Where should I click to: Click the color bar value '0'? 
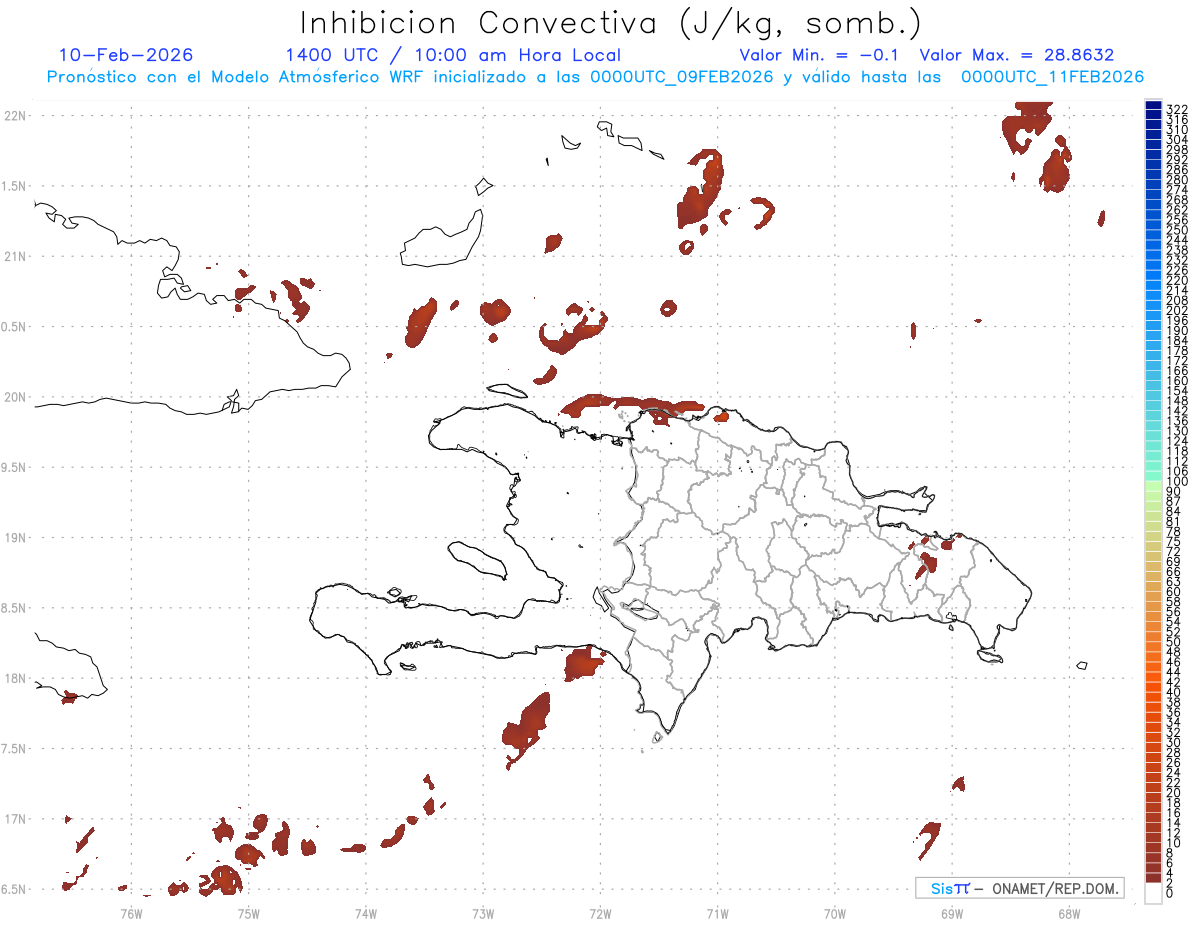pos(1170,892)
